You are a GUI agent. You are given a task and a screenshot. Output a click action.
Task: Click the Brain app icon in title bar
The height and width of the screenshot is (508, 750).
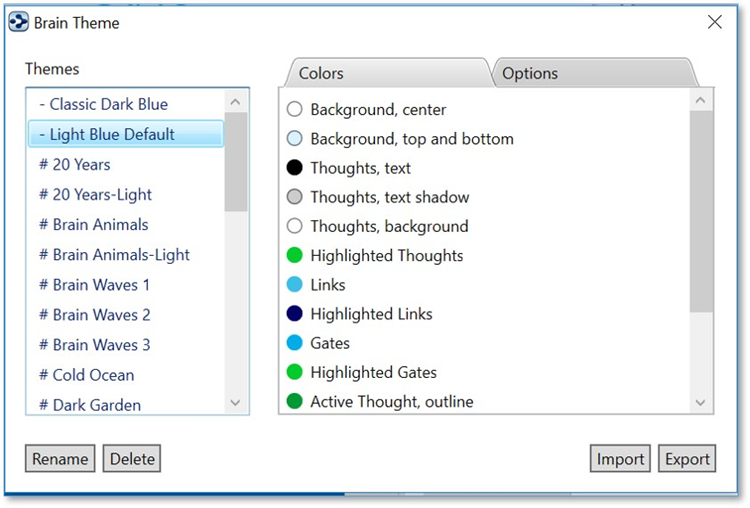[x=19, y=22]
